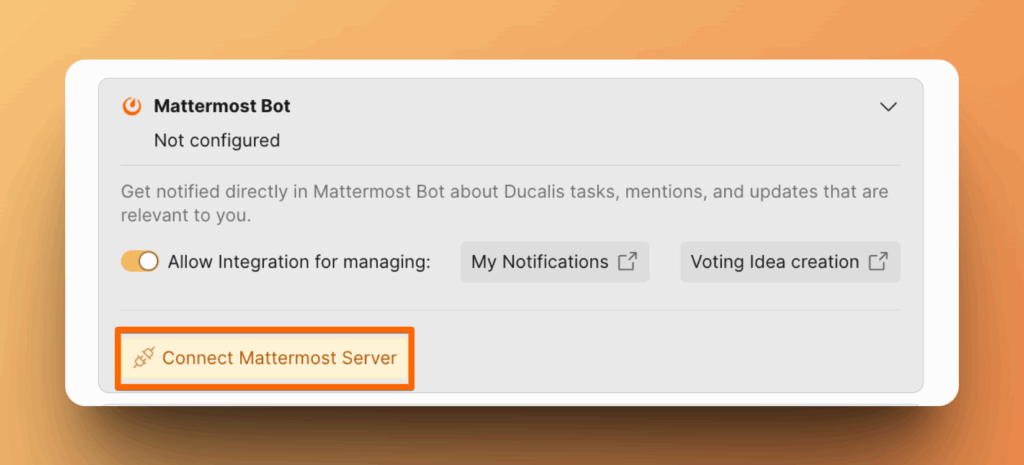Viewport: 1024px width, 465px height.
Task: Click the "Mattermost Bot" heading text
Action: pos(222,106)
